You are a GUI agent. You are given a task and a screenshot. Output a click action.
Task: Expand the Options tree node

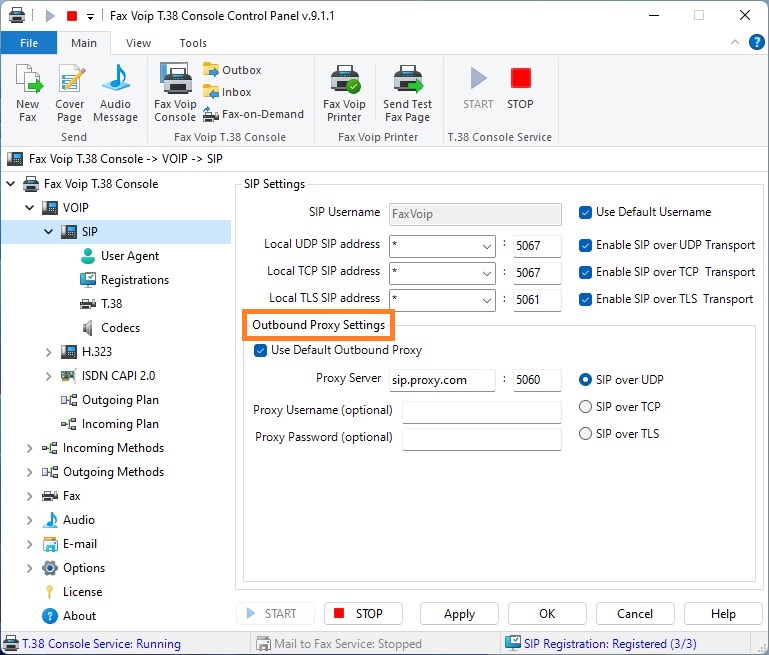[29, 568]
